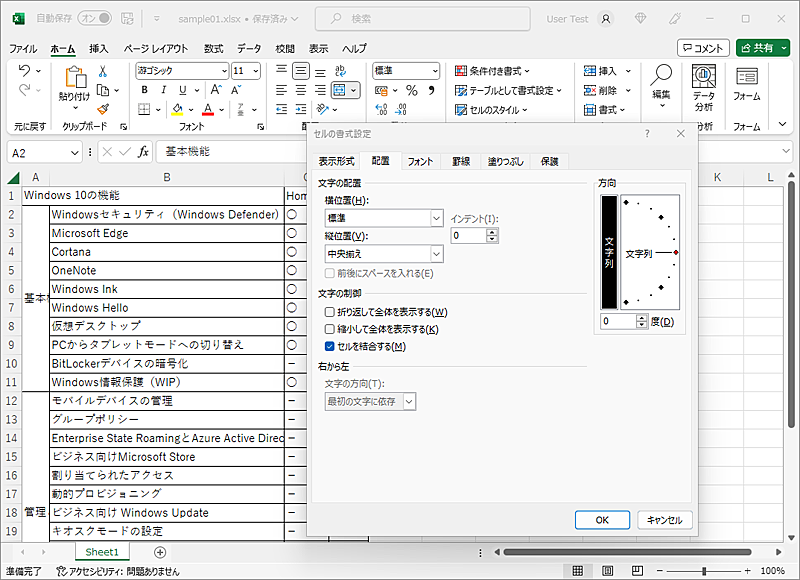Open the 縦位置 中央揃え dropdown
The image size is (800, 580).
tap(436, 254)
